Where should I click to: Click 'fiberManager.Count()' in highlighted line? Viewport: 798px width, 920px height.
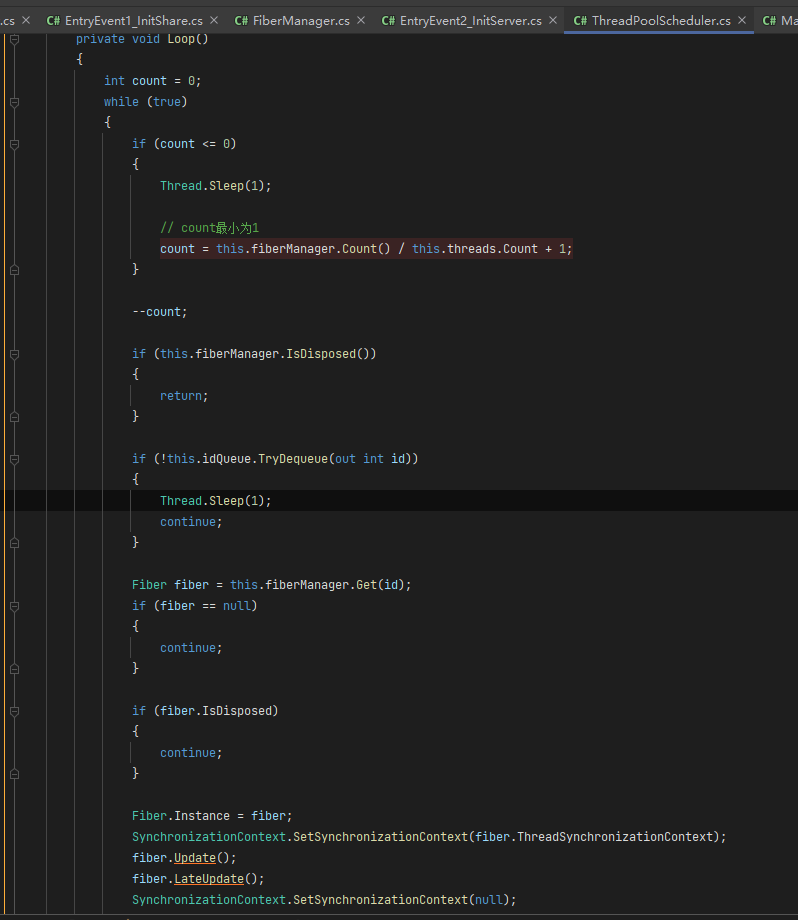pos(321,249)
